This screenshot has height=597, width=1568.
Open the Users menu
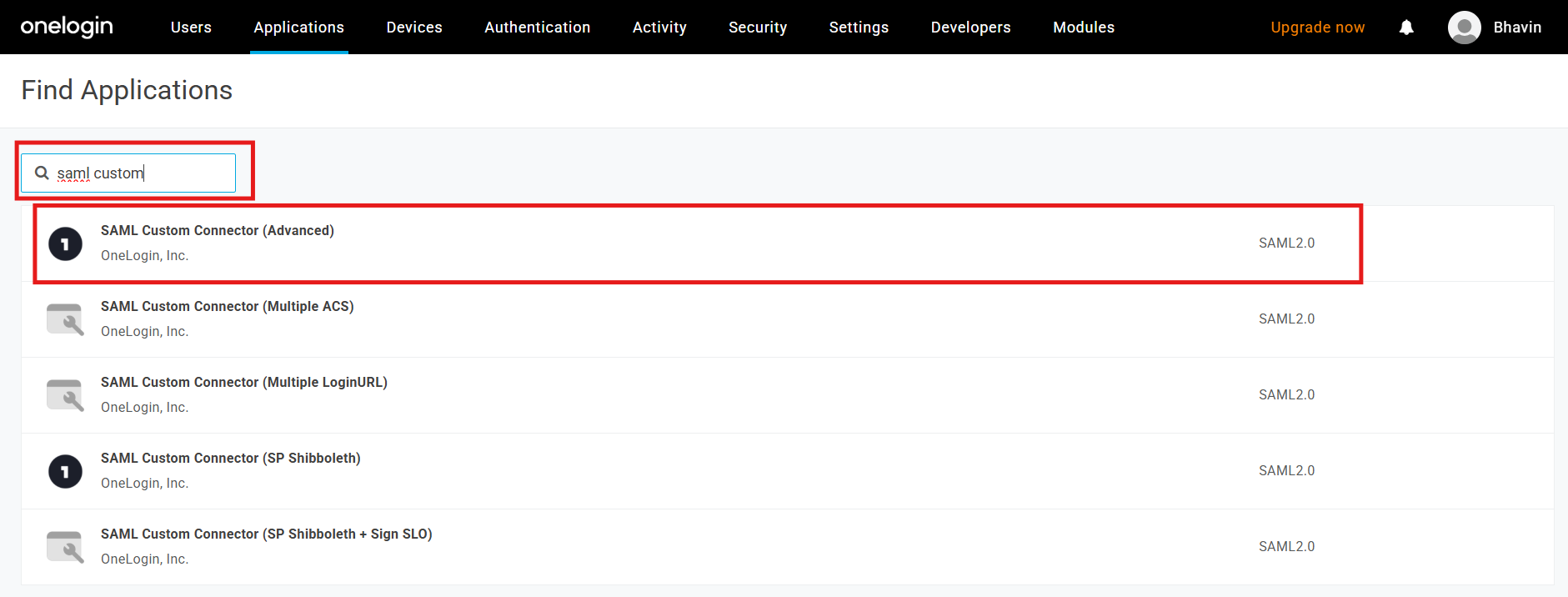pyautogui.click(x=191, y=28)
